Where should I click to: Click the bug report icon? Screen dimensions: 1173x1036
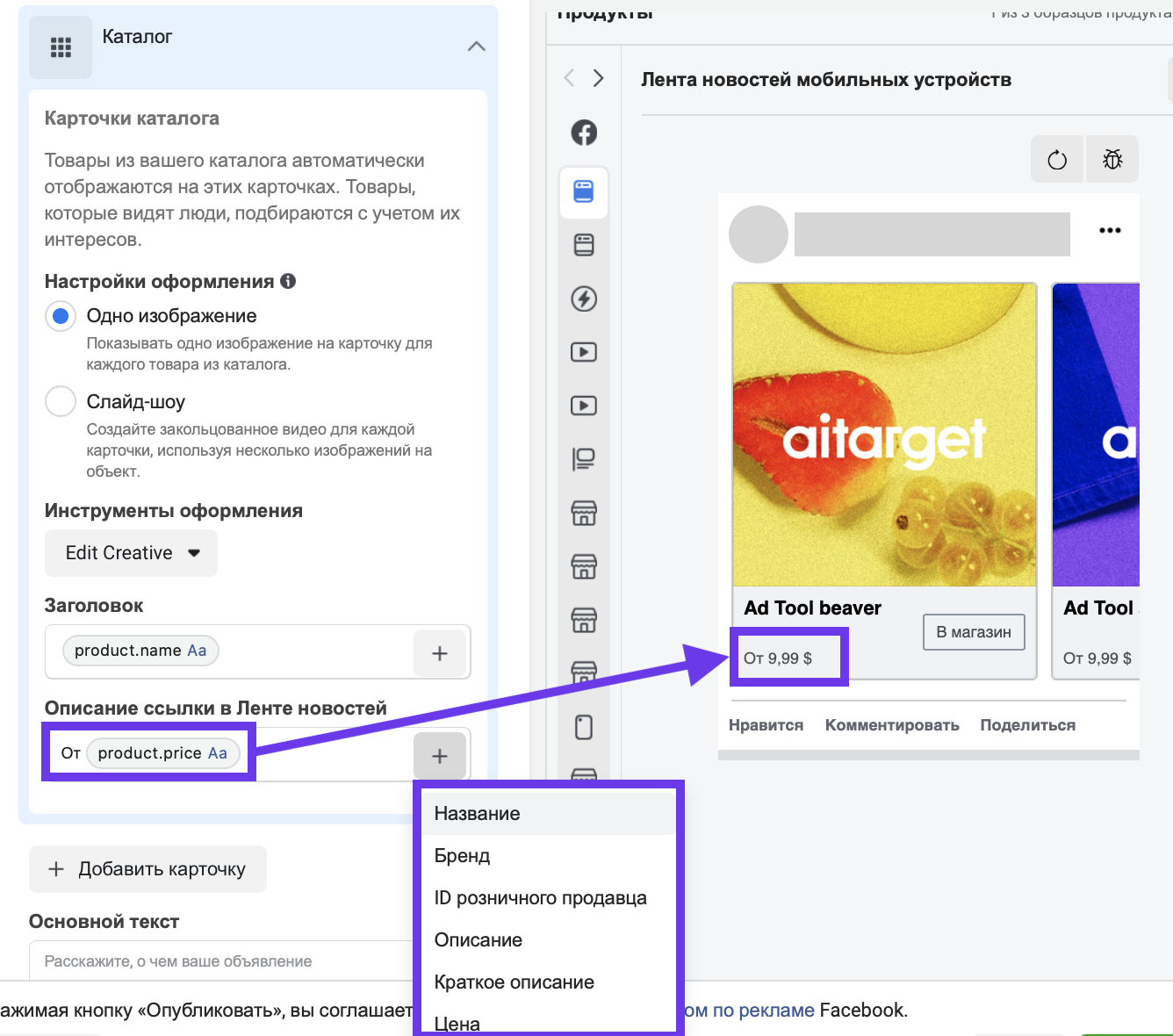pyautogui.click(x=1112, y=159)
